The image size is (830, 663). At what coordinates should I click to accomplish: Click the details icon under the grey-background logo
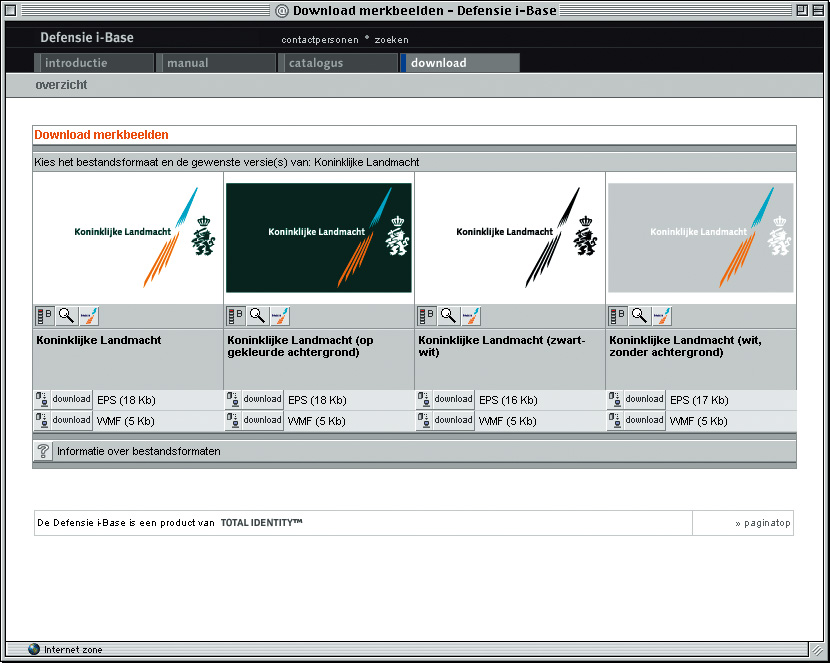618,316
